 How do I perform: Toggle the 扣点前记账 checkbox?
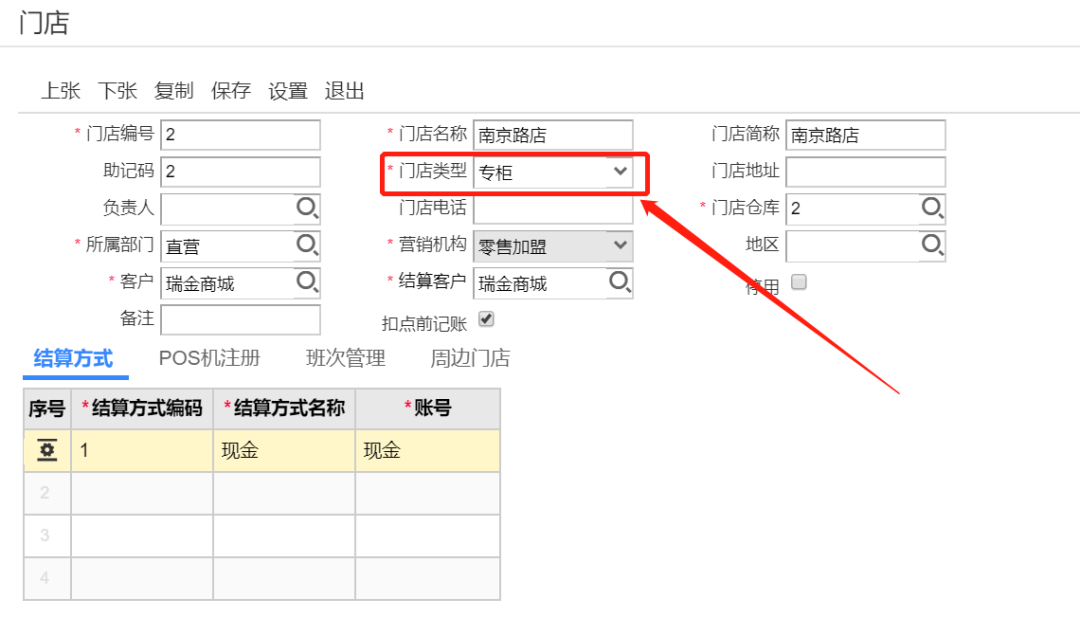(486, 319)
